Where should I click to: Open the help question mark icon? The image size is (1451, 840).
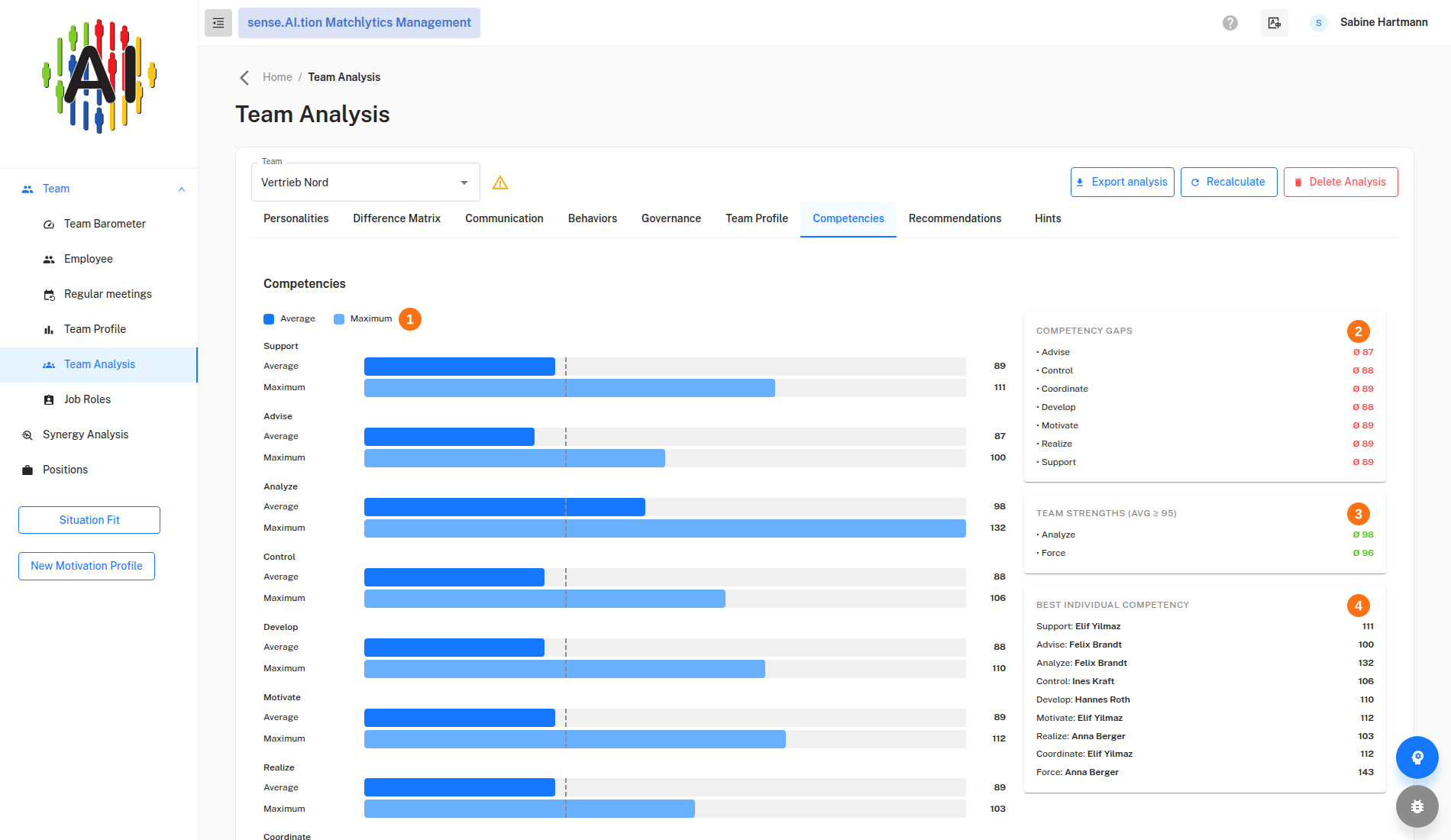click(x=1230, y=23)
